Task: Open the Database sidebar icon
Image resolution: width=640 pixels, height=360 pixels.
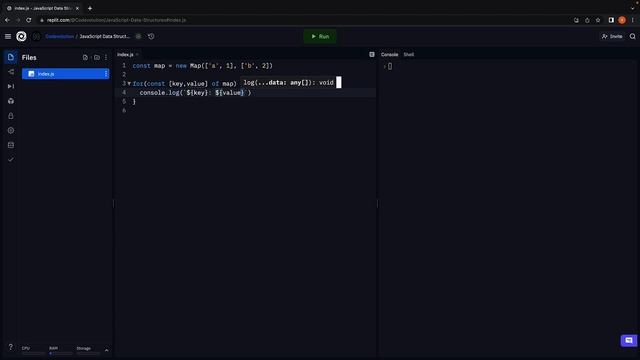Action: tap(11, 145)
